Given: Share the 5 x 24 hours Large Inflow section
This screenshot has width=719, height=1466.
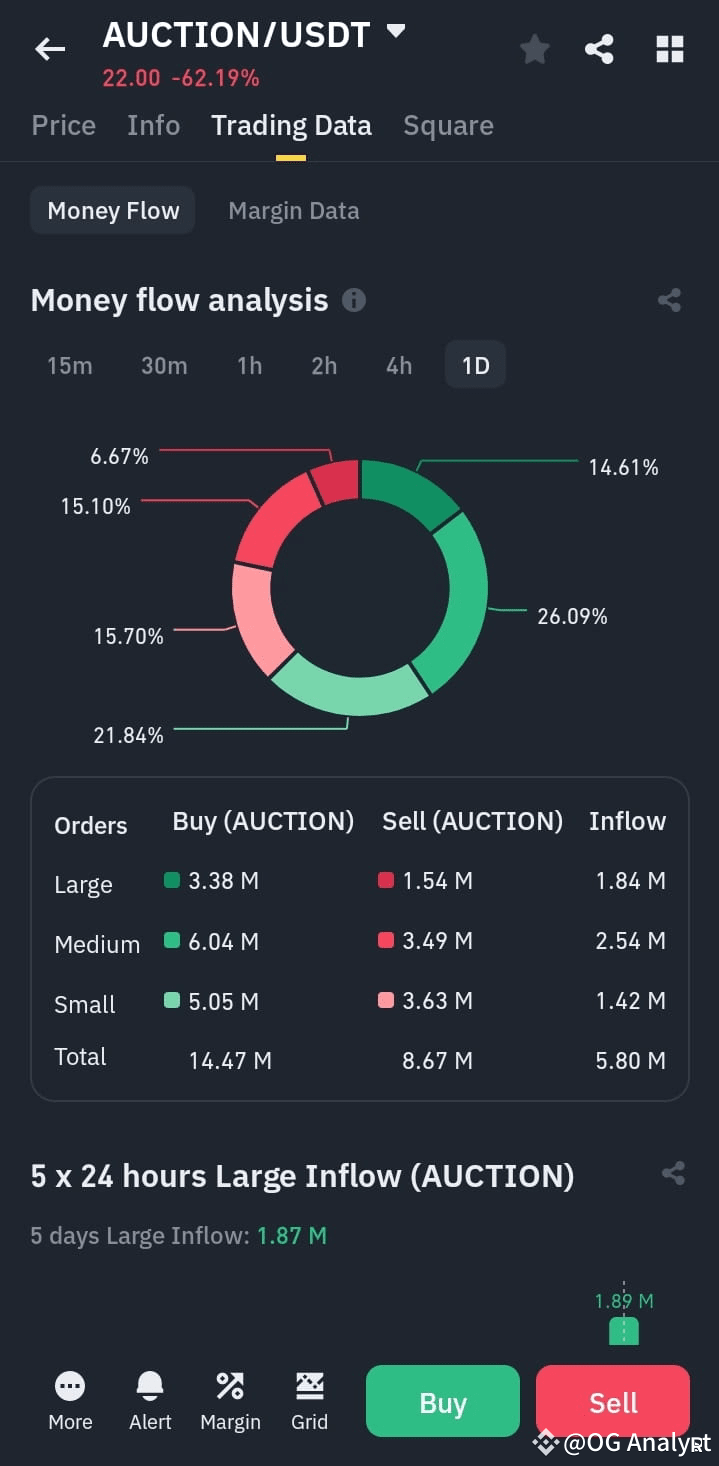Looking at the screenshot, I should coord(673,1173).
